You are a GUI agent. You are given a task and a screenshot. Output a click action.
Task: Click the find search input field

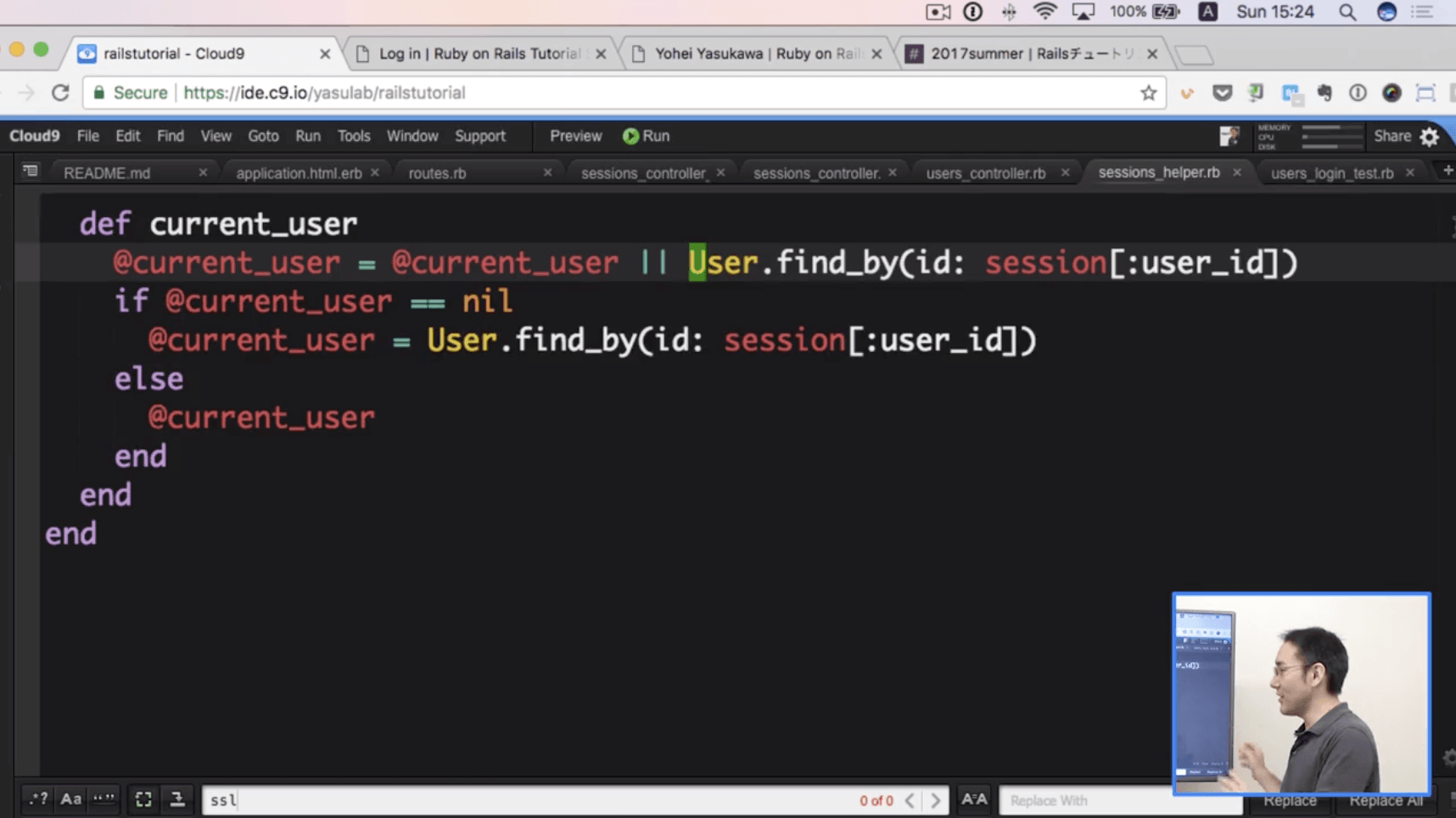(574, 800)
